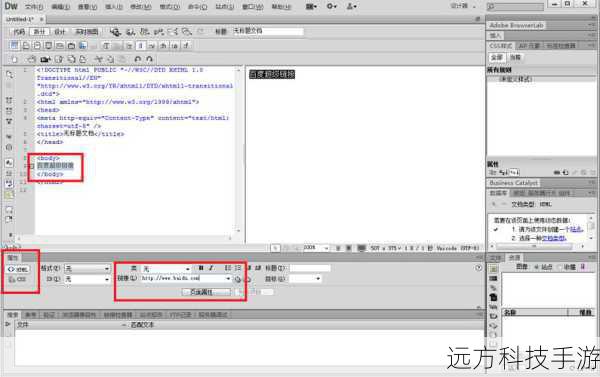Screen dimensions: 600x377
Task: Open the 目标 target dropdown in Properties
Action: click(305, 279)
